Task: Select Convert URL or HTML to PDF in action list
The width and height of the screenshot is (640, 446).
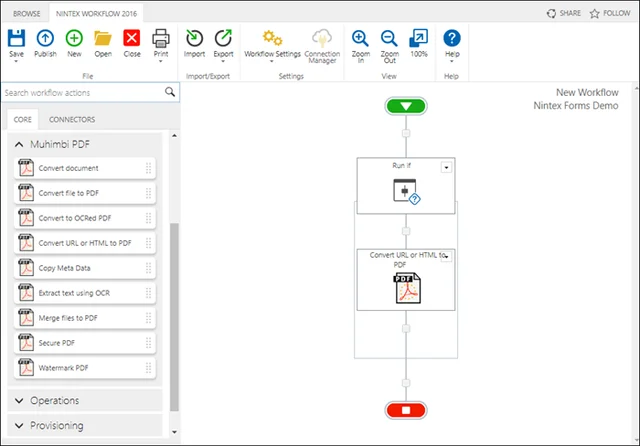Action: pyautogui.click(x=85, y=243)
